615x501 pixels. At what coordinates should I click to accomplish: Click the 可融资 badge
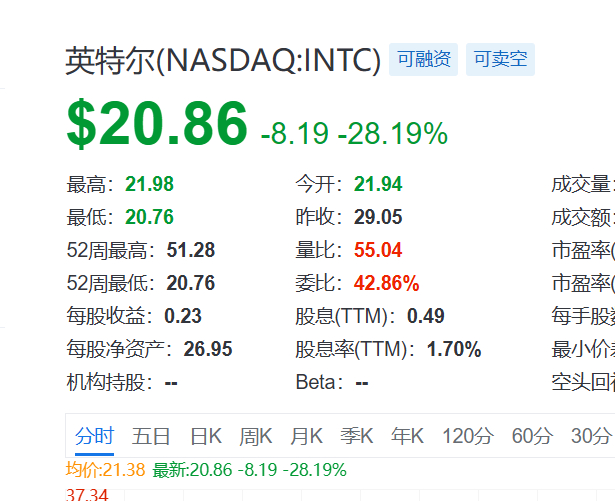coord(423,60)
